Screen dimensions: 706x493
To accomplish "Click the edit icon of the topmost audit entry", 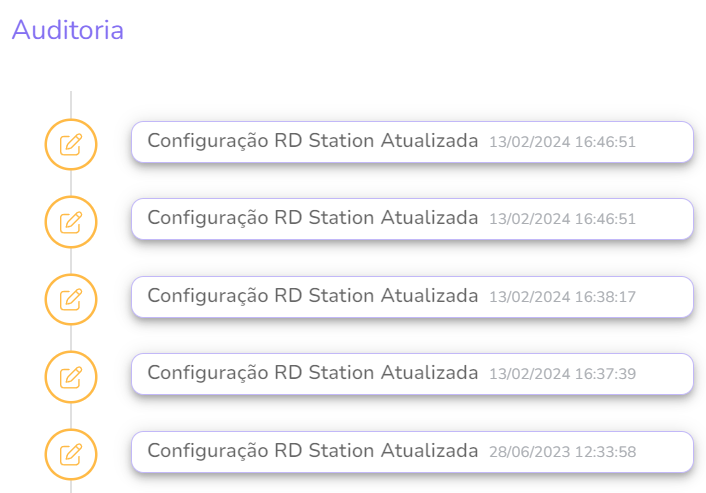I will point(71,145).
